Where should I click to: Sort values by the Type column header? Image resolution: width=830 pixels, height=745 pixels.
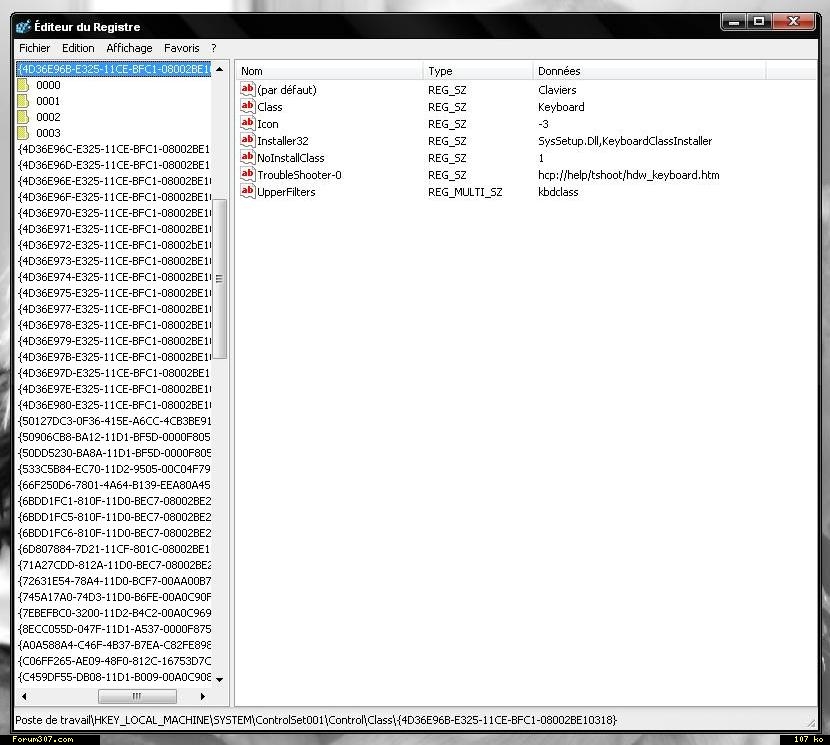tap(477, 71)
